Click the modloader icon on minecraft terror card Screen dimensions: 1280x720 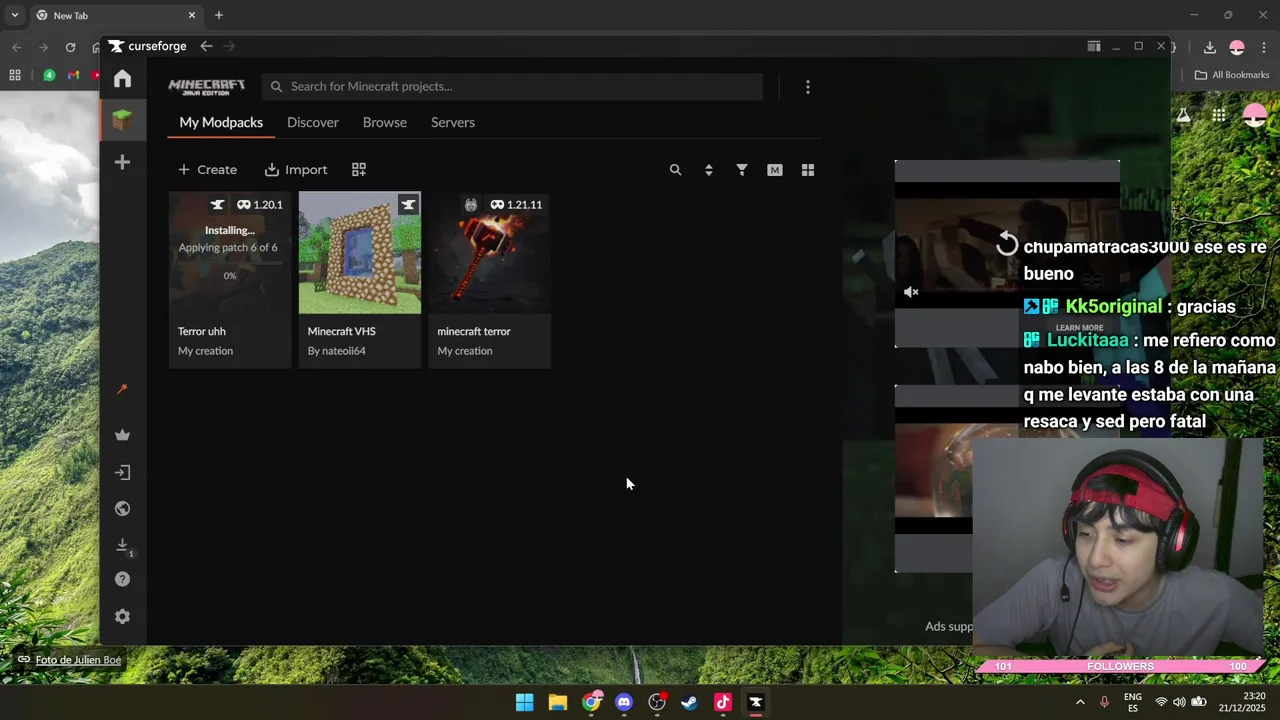[471, 205]
